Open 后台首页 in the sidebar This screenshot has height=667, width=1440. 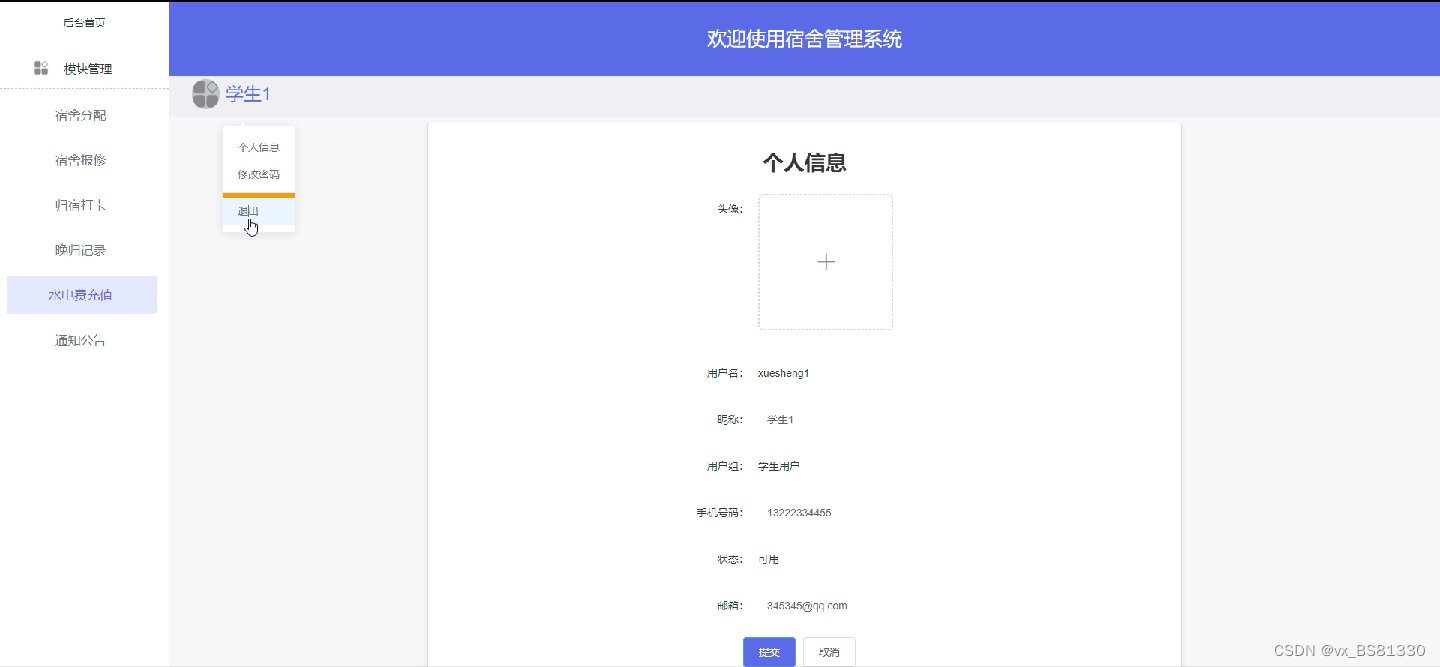click(84, 22)
